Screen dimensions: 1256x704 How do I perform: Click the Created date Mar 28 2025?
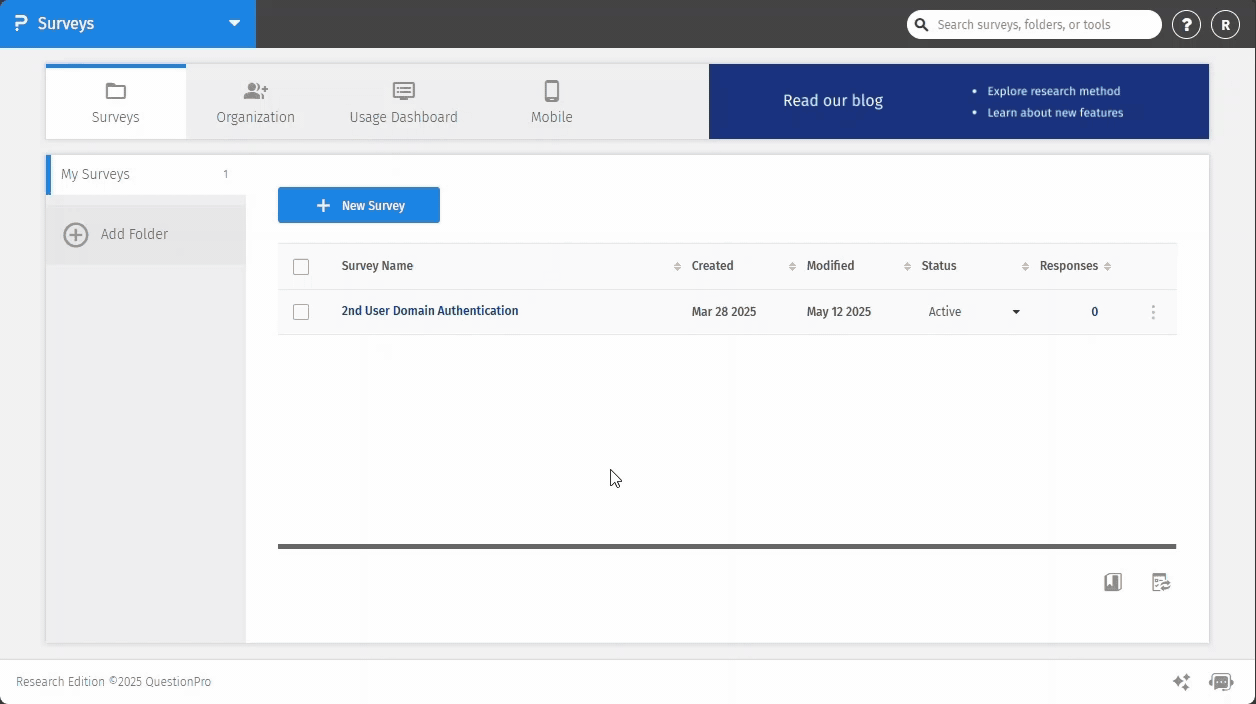(724, 312)
